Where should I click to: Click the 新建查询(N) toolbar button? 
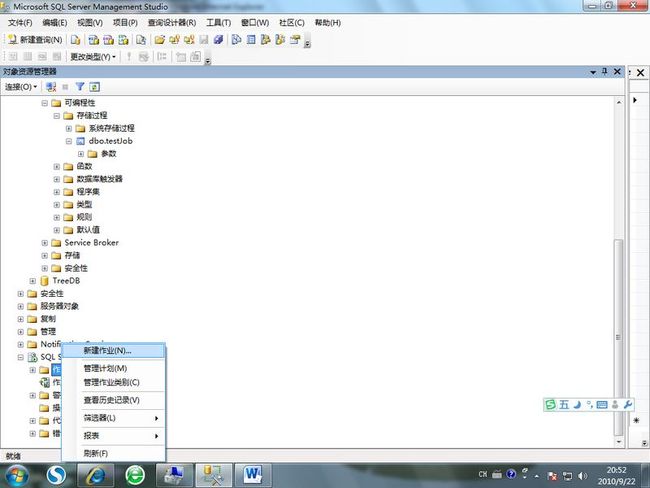pos(35,40)
